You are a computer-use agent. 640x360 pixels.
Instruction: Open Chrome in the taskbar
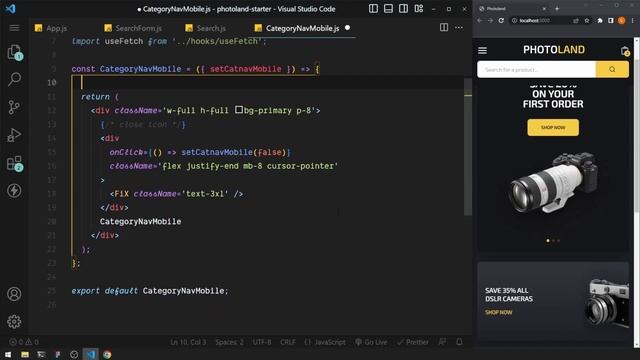coord(107,354)
